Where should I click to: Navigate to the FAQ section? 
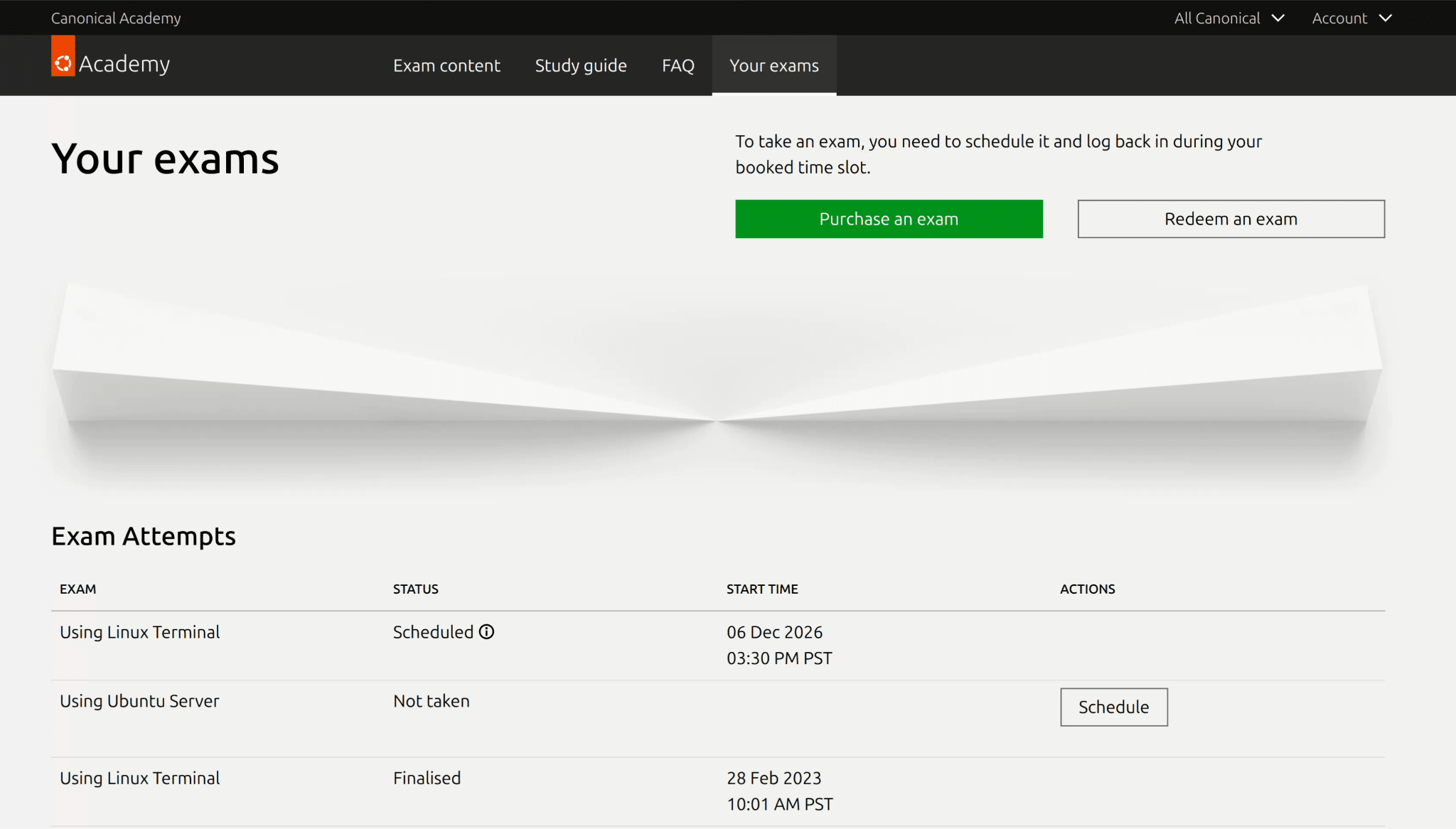pos(678,65)
